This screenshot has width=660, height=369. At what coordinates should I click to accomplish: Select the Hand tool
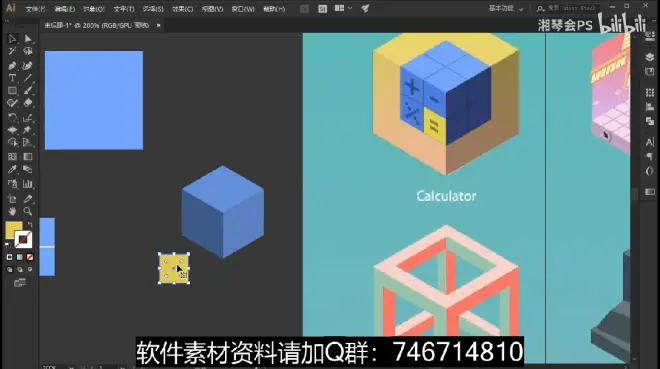[x=12, y=211]
